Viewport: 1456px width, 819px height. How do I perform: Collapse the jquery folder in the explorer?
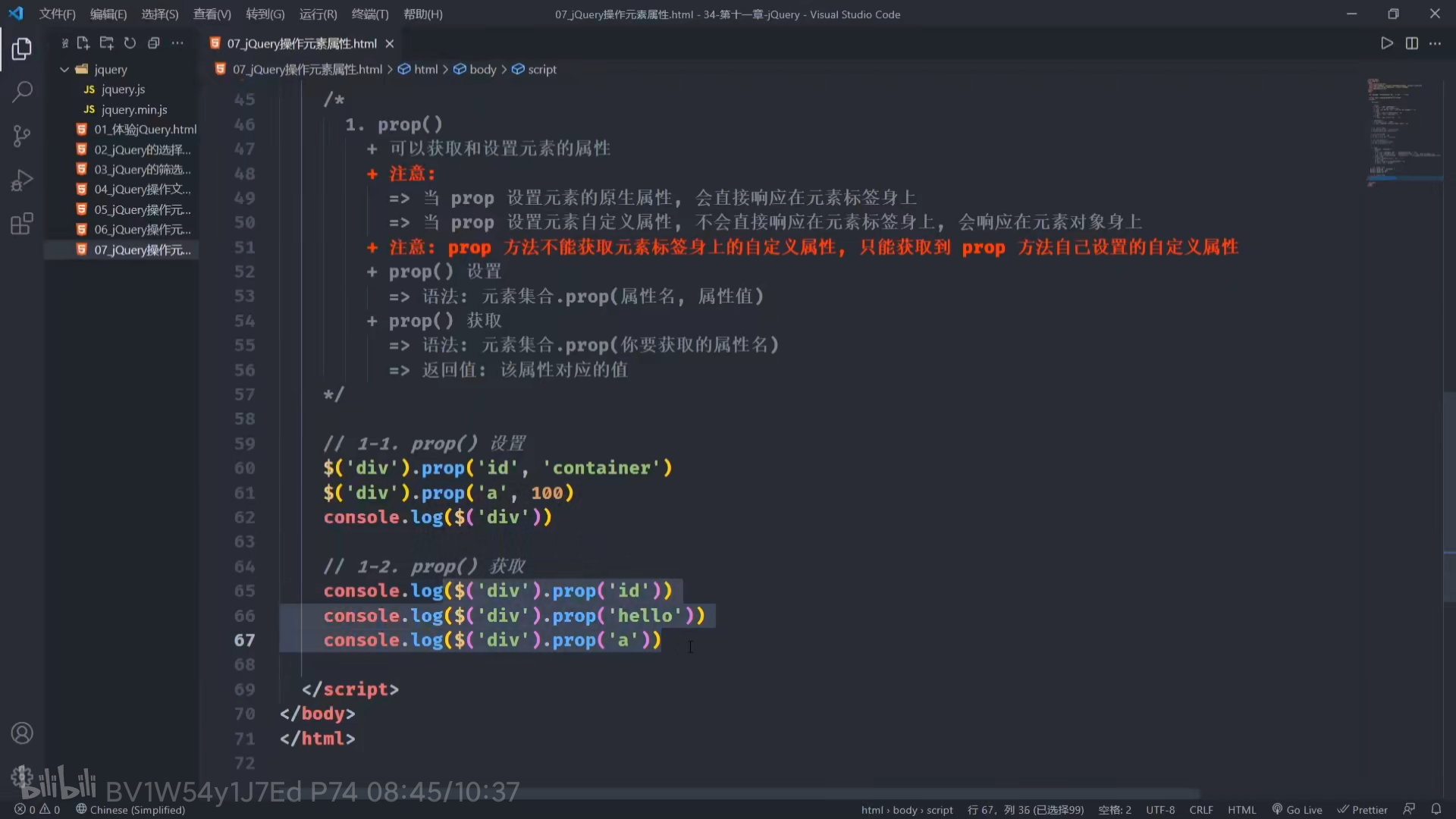(x=64, y=69)
